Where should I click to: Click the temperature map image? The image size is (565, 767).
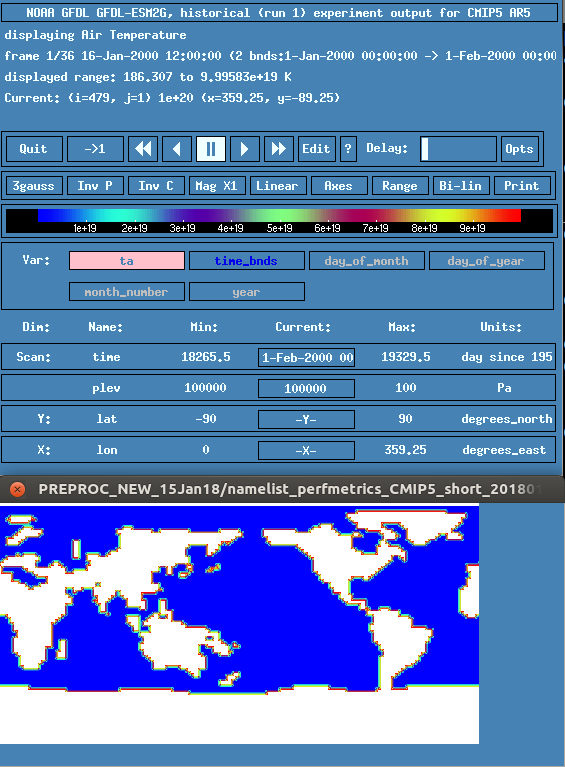(239, 625)
